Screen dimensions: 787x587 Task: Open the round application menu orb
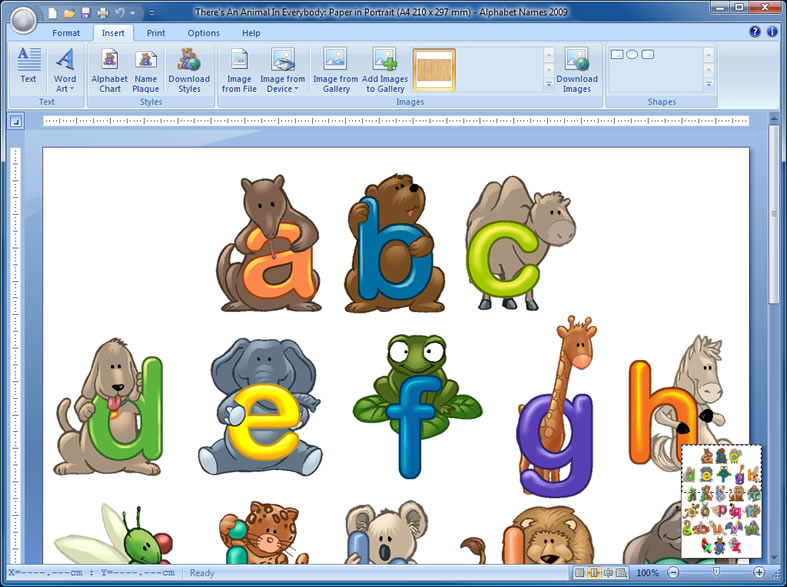[x=23, y=20]
